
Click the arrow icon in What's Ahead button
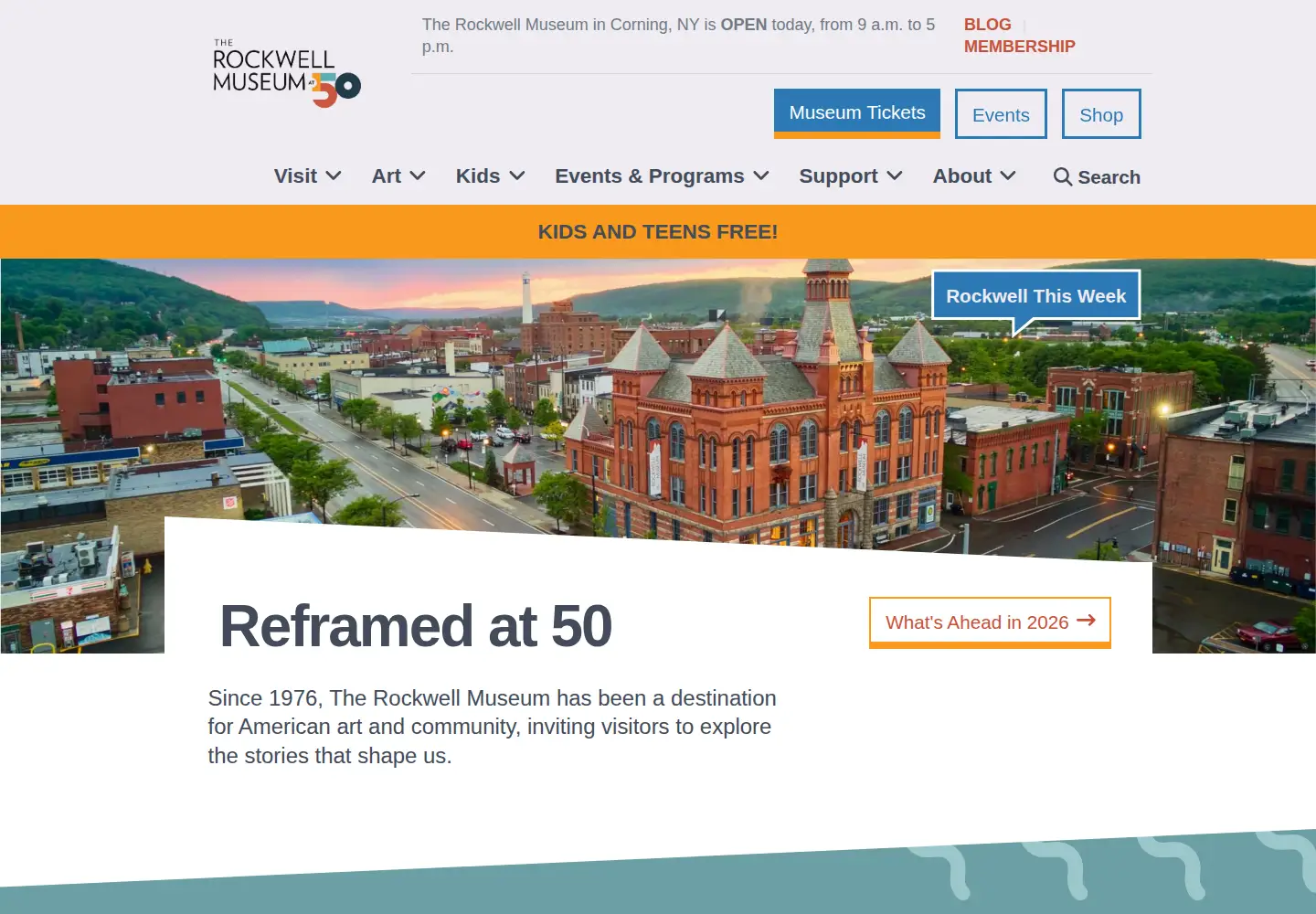pos(1086,621)
